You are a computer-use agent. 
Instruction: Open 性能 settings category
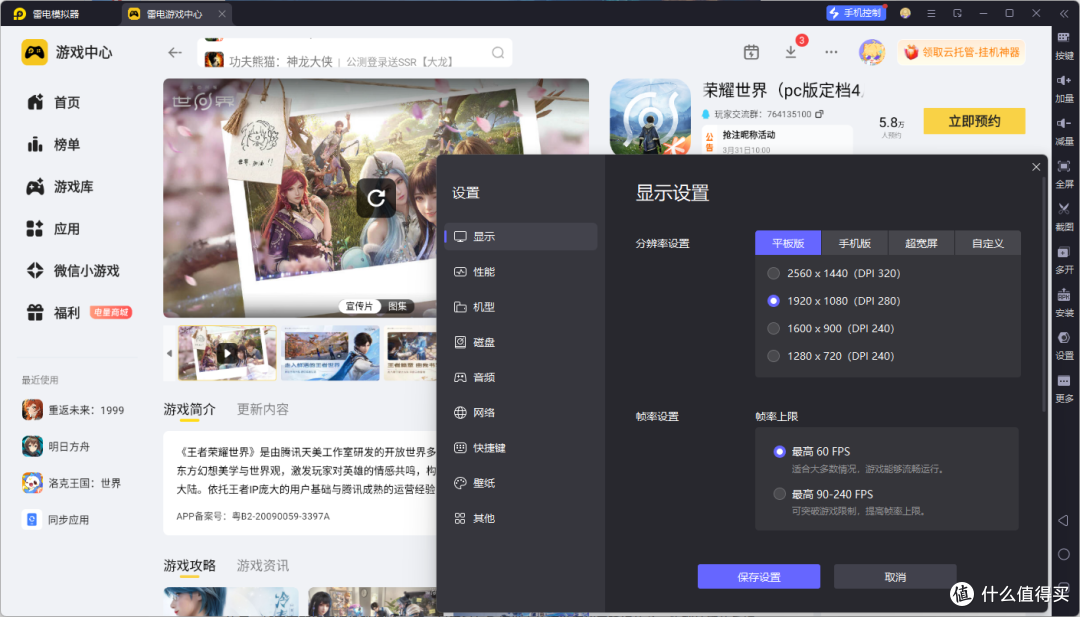521,272
